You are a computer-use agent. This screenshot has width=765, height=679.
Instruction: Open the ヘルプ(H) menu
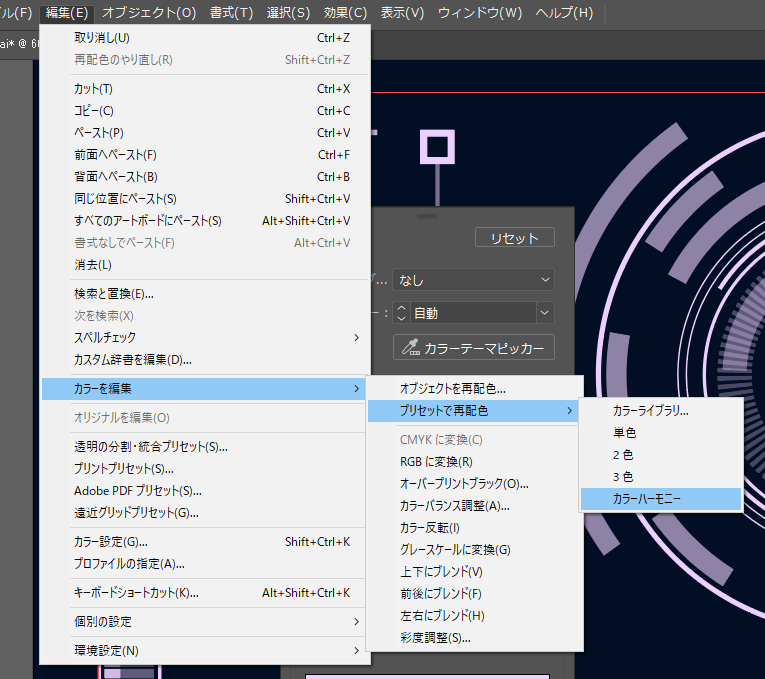point(564,12)
